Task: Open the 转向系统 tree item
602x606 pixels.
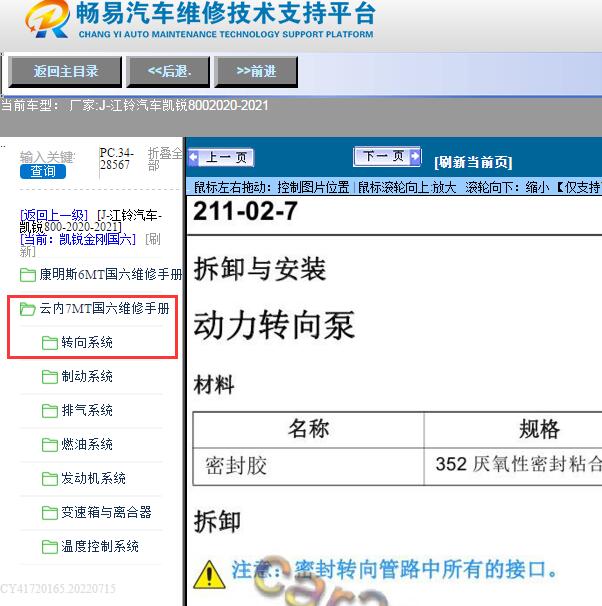Action: click(87, 342)
